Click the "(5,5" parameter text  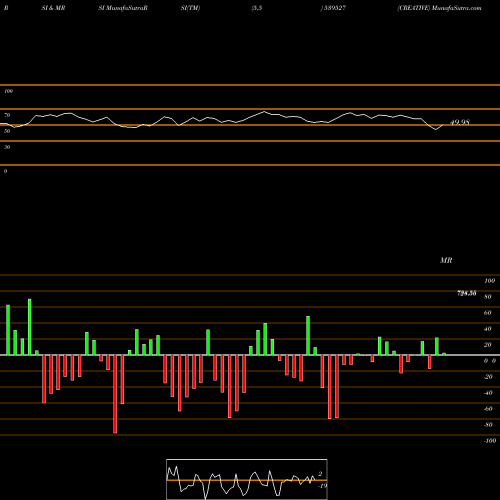[x=257, y=8]
